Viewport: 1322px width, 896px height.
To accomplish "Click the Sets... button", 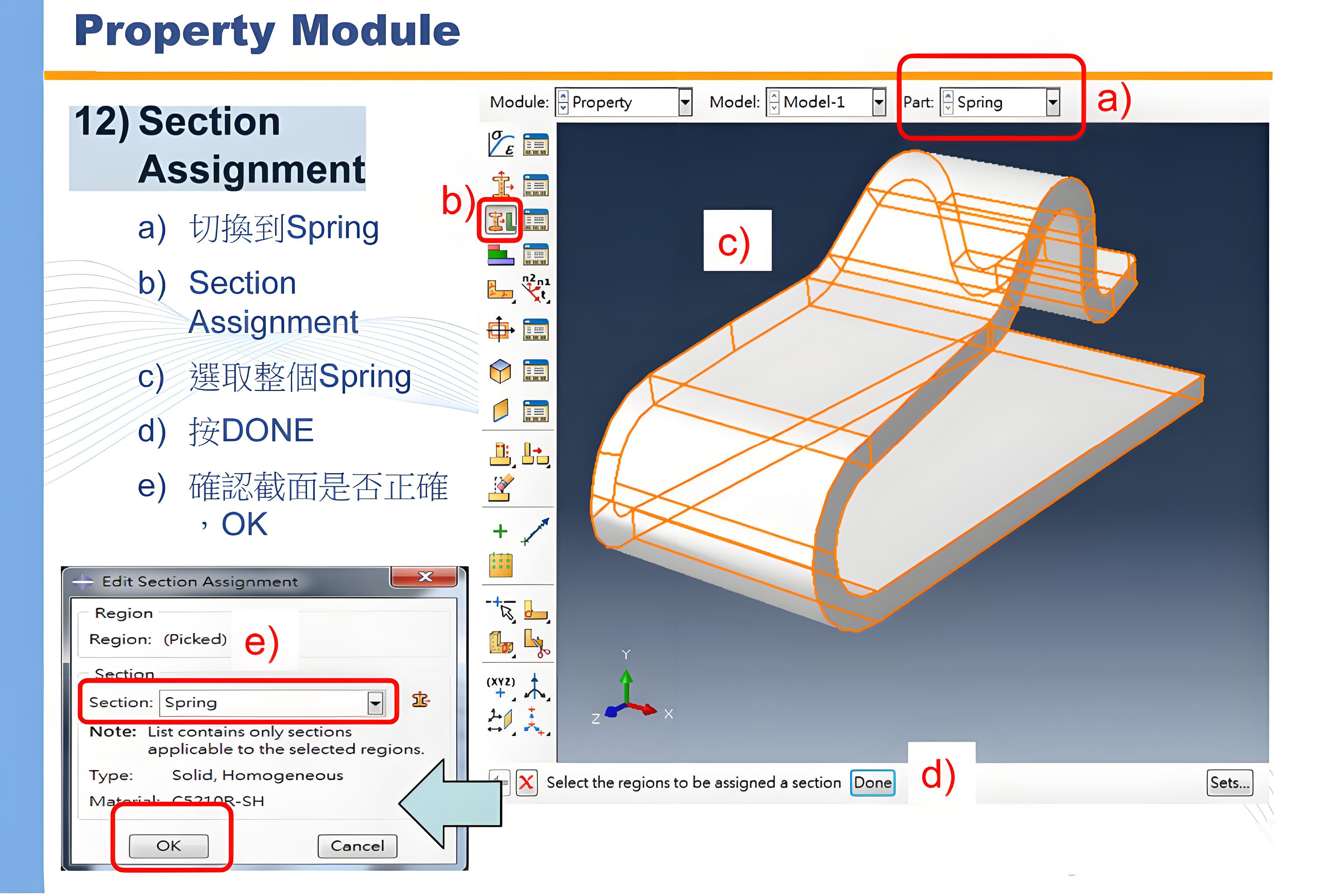I will coord(1229,783).
